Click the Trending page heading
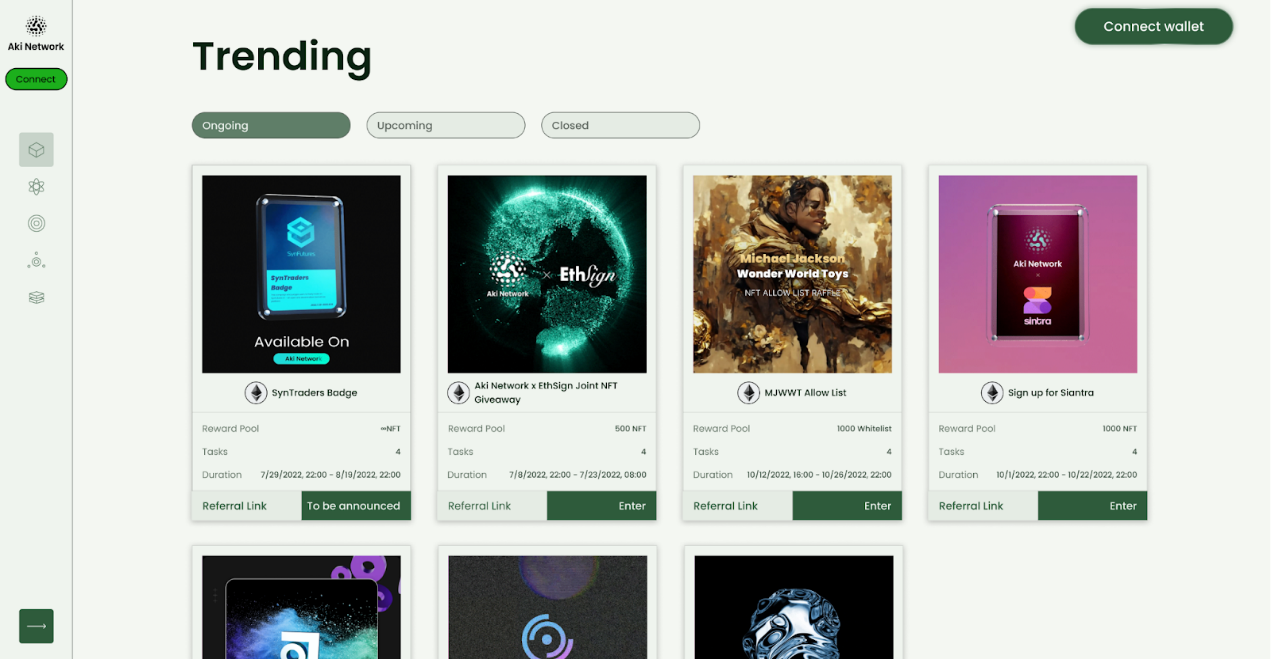1271x659 pixels. pyautogui.click(x=282, y=57)
